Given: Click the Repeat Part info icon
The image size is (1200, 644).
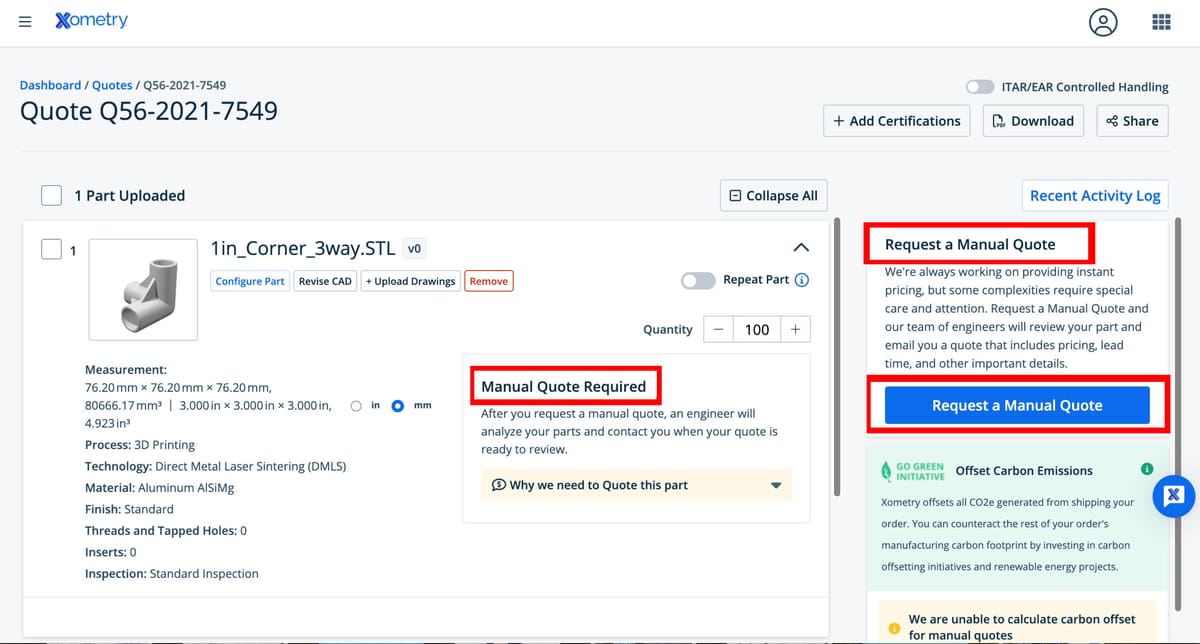Looking at the screenshot, I should click(801, 280).
